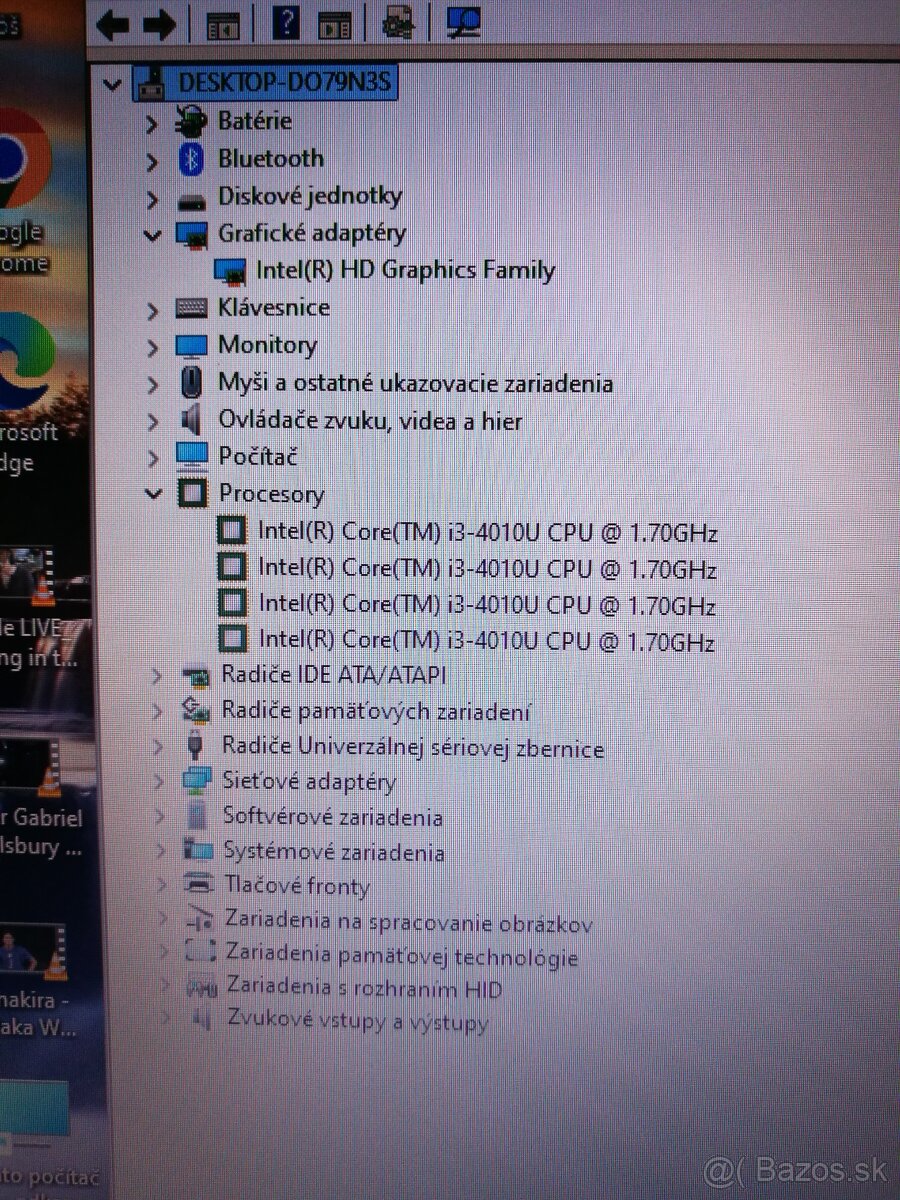Select Zariadenia pamäťovej technológie
The image size is (900, 1200).
coord(402,957)
